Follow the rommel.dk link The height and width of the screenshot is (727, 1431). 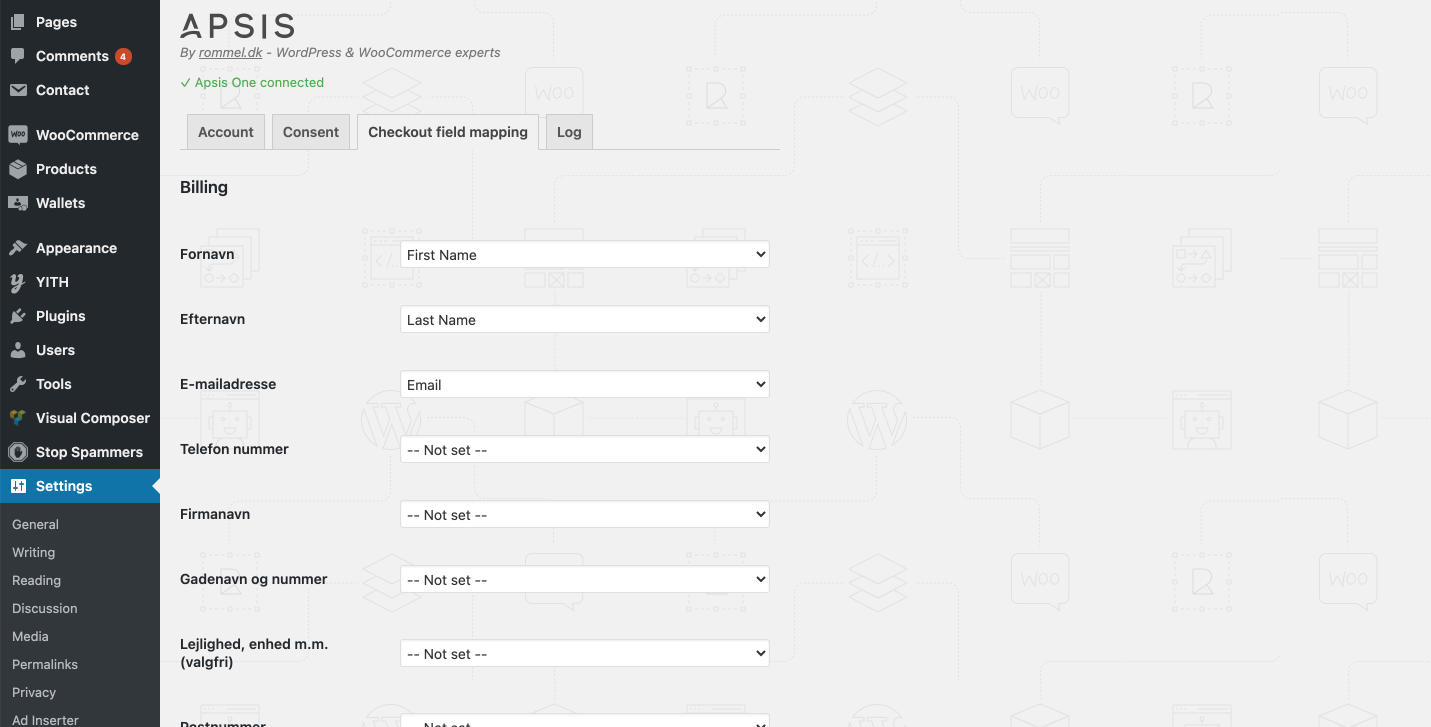coord(230,52)
